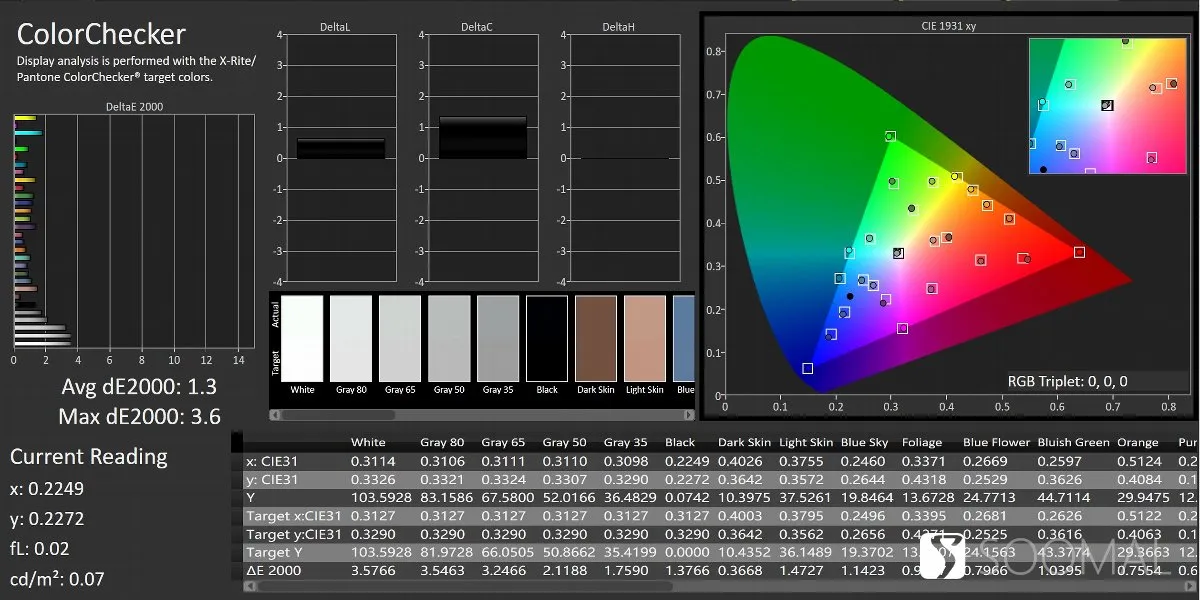Click the Max dE2000: 3.6 value
Viewport: 1200px width, 600px height.
pyautogui.click(x=139, y=417)
